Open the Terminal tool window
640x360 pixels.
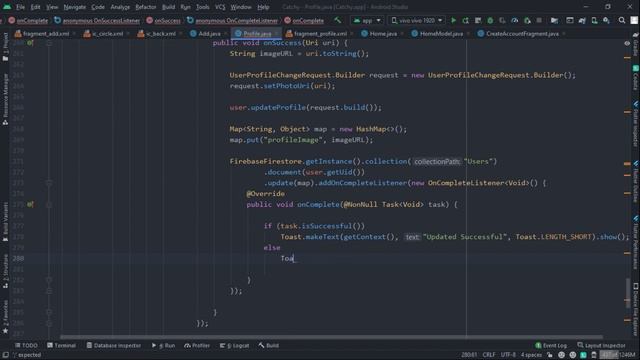(x=61, y=345)
